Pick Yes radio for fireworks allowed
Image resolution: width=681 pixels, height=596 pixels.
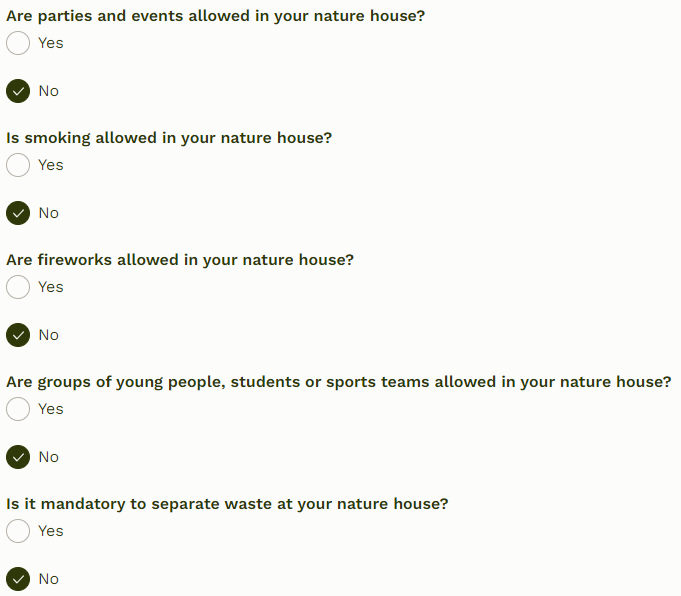pyautogui.click(x=18, y=287)
